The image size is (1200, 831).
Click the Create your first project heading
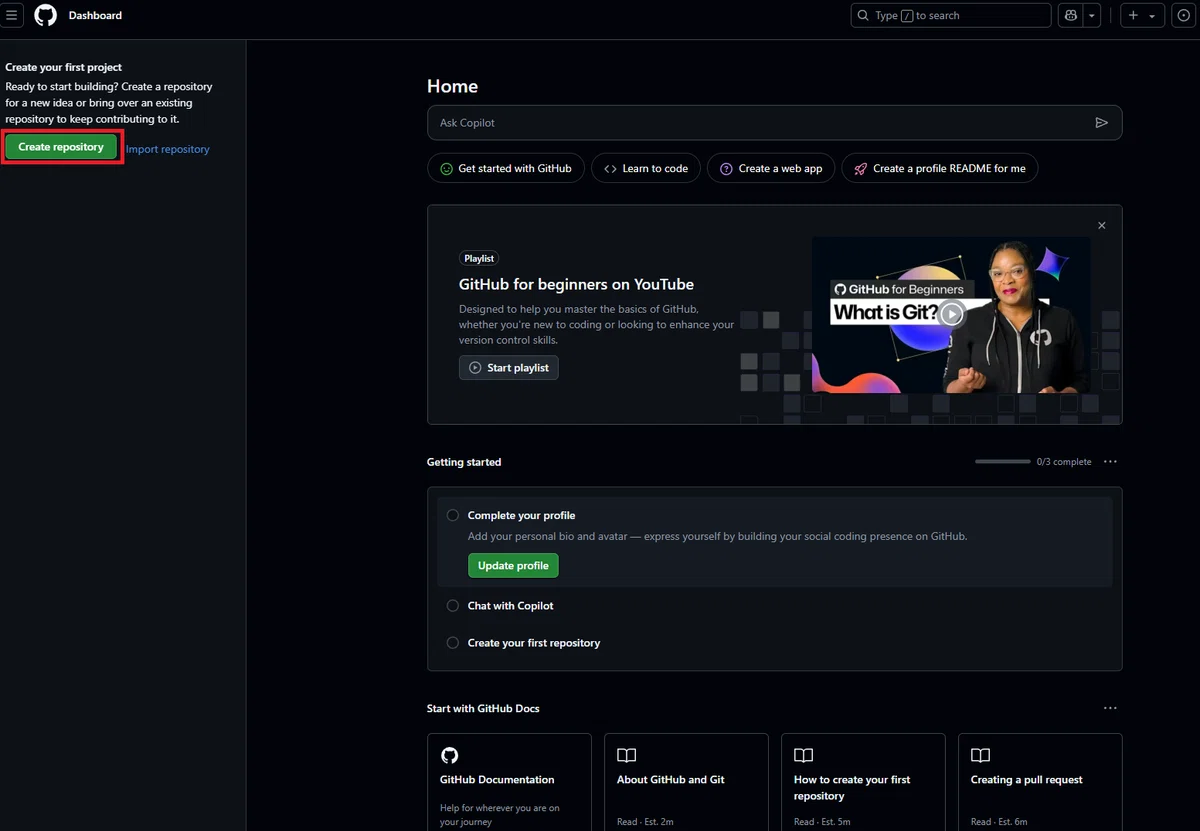point(64,67)
